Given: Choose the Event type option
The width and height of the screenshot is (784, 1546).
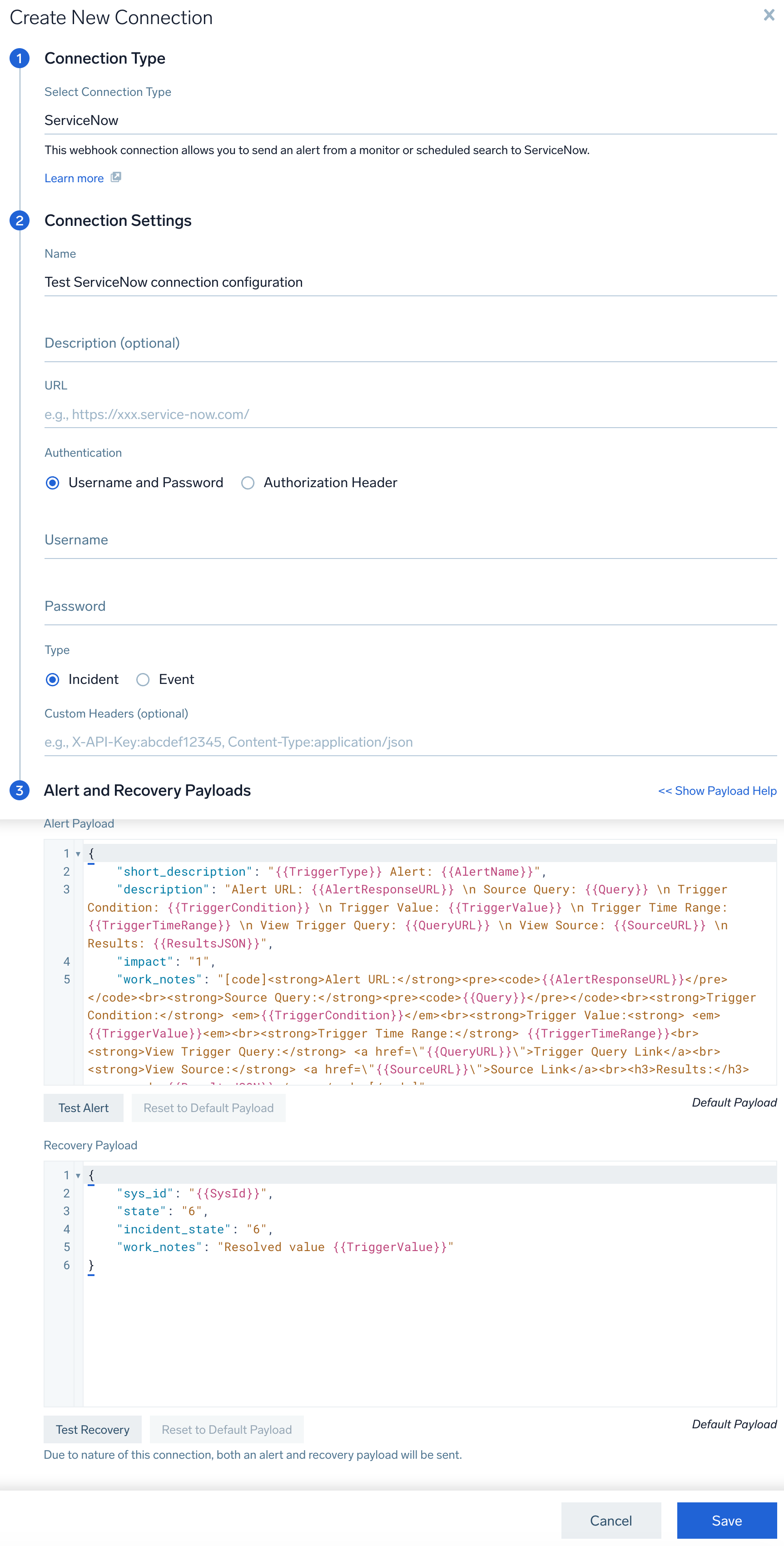Looking at the screenshot, I should [143, 679].
